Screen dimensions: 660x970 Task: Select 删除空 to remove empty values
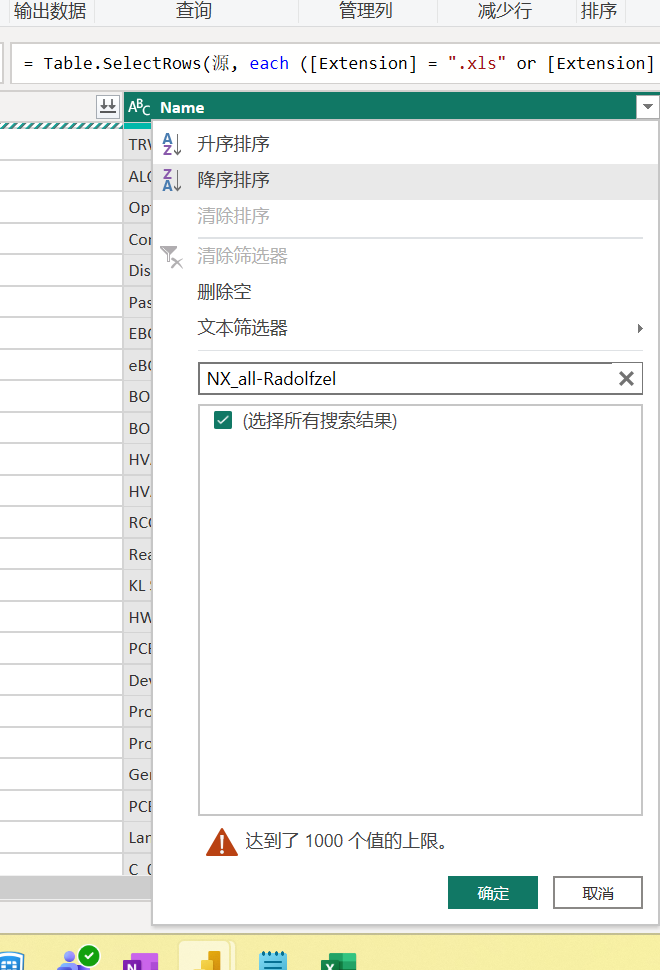(x=224, y=291)
